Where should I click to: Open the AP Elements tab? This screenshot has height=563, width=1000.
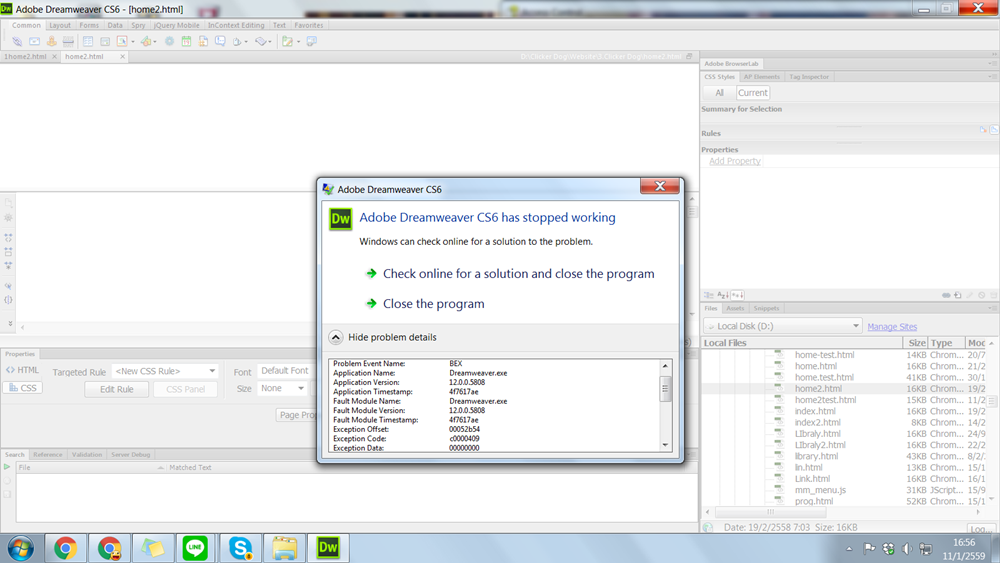[761, 77]
